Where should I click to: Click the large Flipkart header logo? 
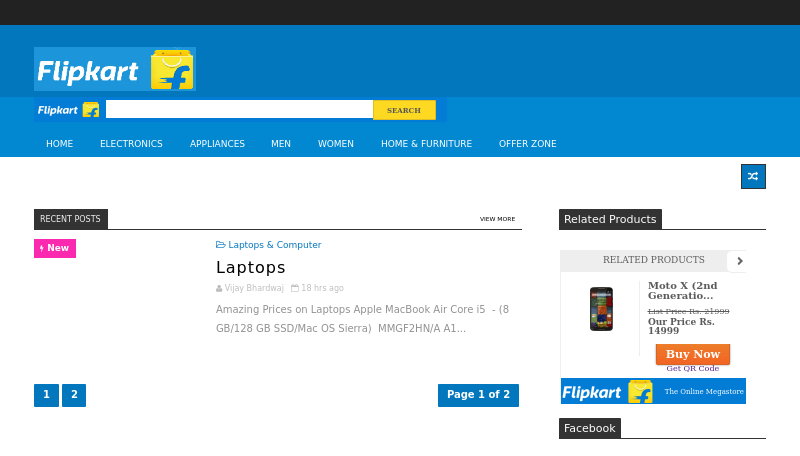(115, 69)
